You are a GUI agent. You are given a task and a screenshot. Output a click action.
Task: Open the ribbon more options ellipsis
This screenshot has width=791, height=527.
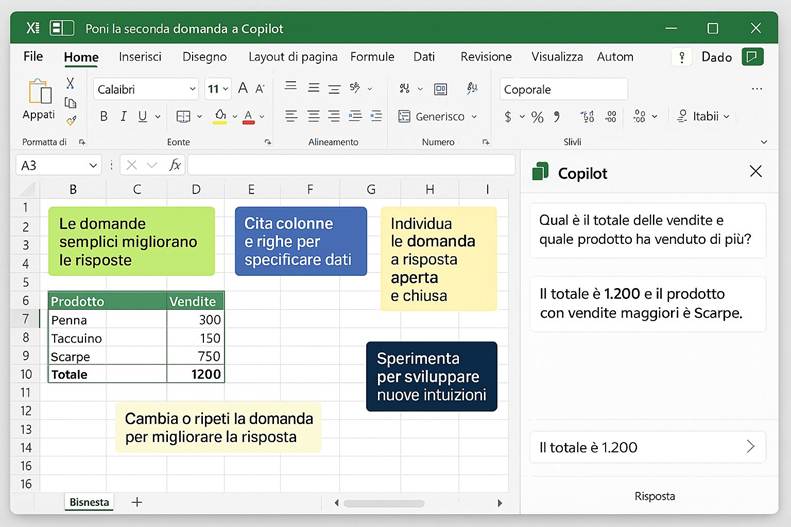[x=757, y=89]
